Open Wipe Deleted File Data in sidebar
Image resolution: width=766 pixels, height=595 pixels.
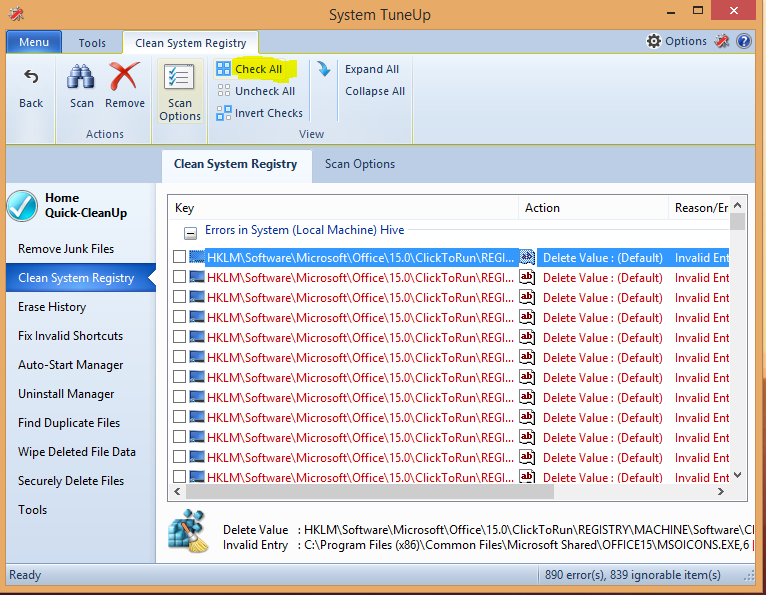[77, 452]
